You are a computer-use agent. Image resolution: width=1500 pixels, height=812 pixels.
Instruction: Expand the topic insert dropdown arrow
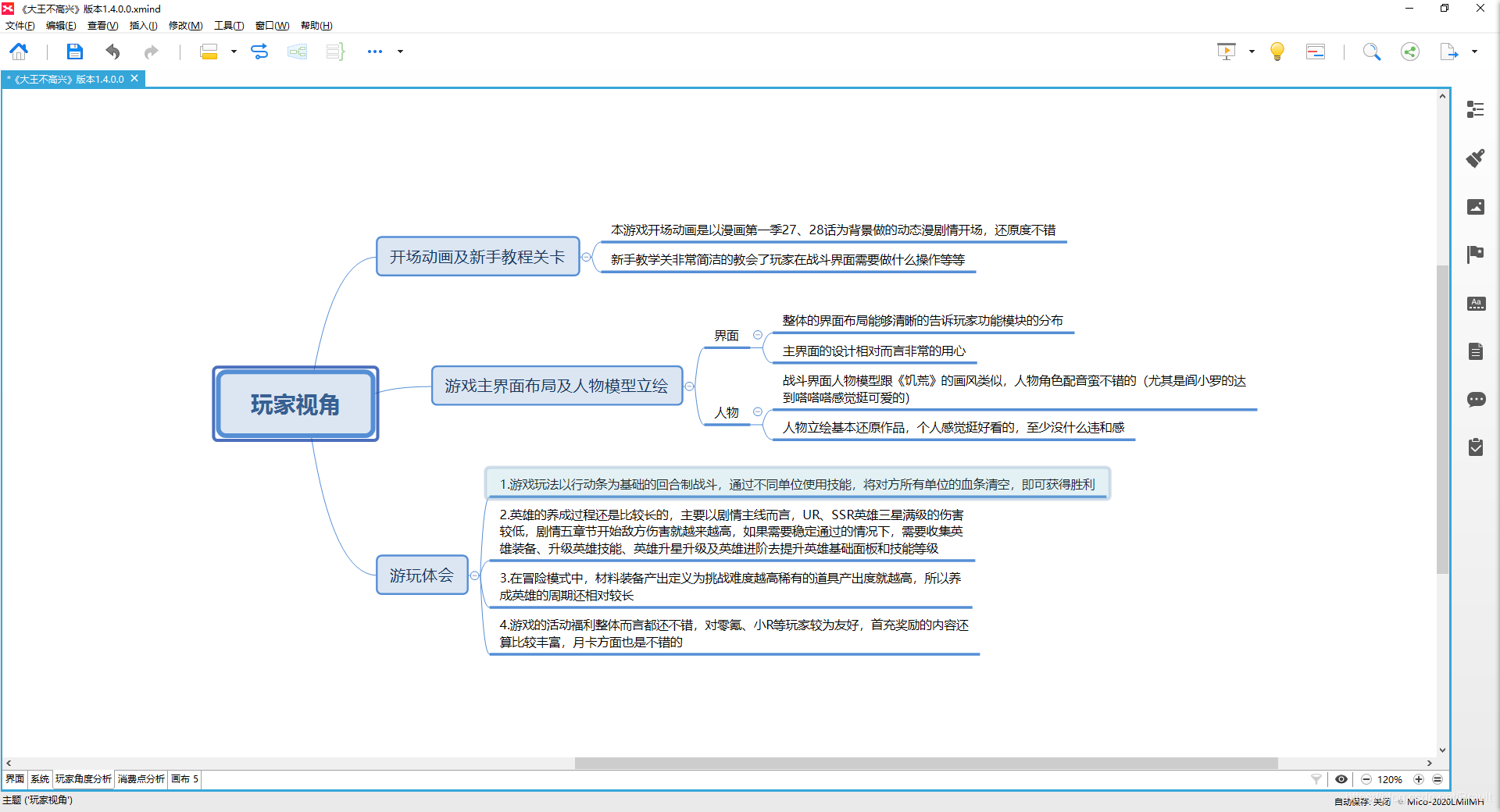234,52
